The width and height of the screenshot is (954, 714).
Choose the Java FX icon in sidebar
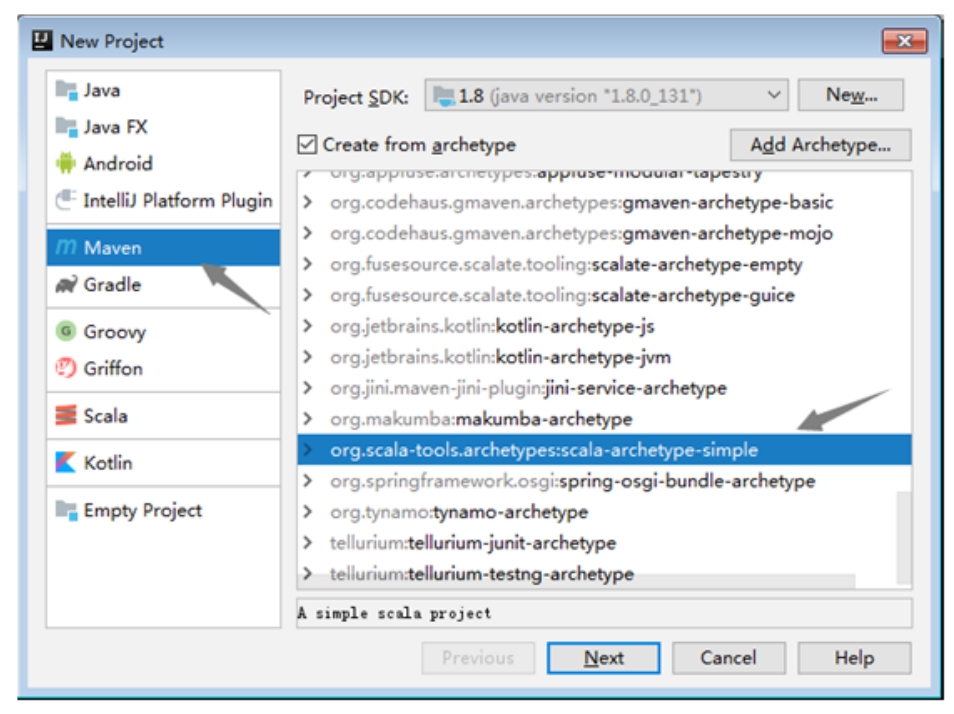(66, 127)
